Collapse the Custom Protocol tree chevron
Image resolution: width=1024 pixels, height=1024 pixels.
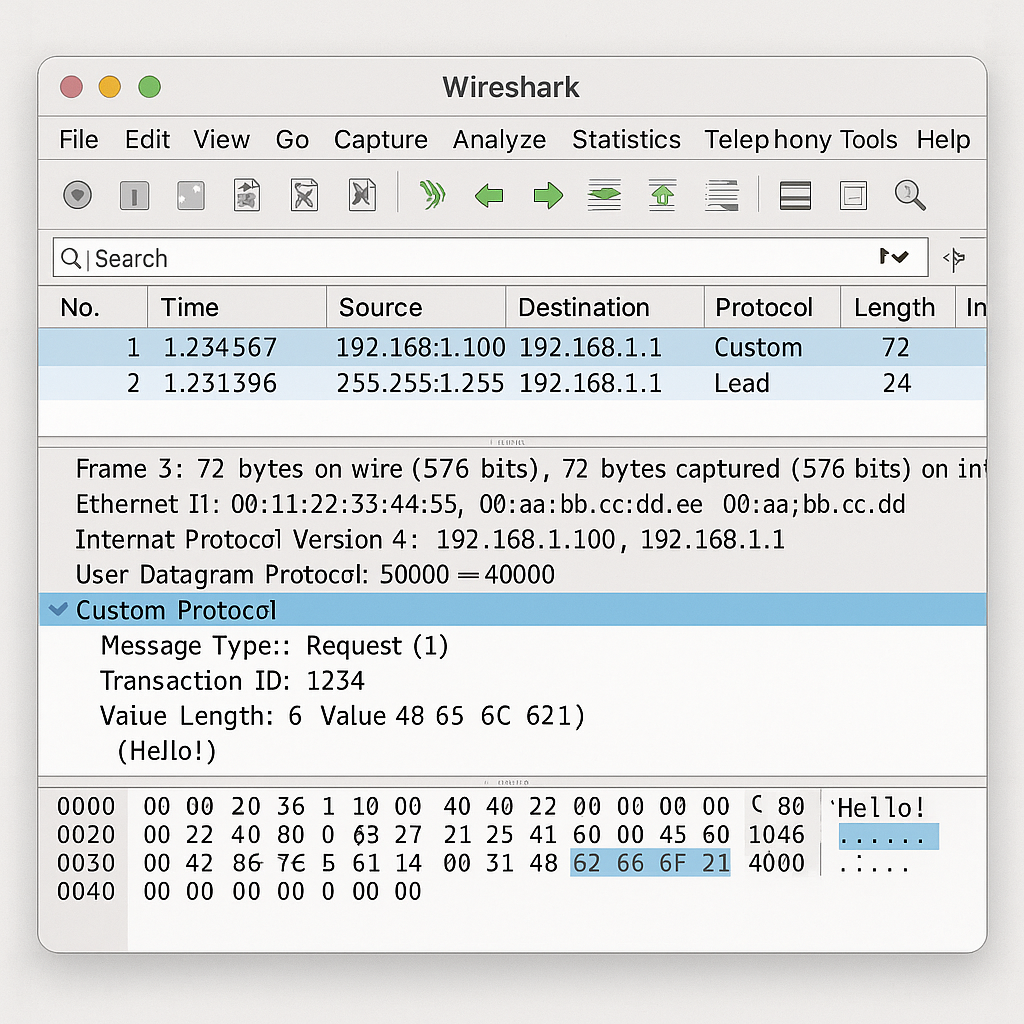click(x=58, y=609)
